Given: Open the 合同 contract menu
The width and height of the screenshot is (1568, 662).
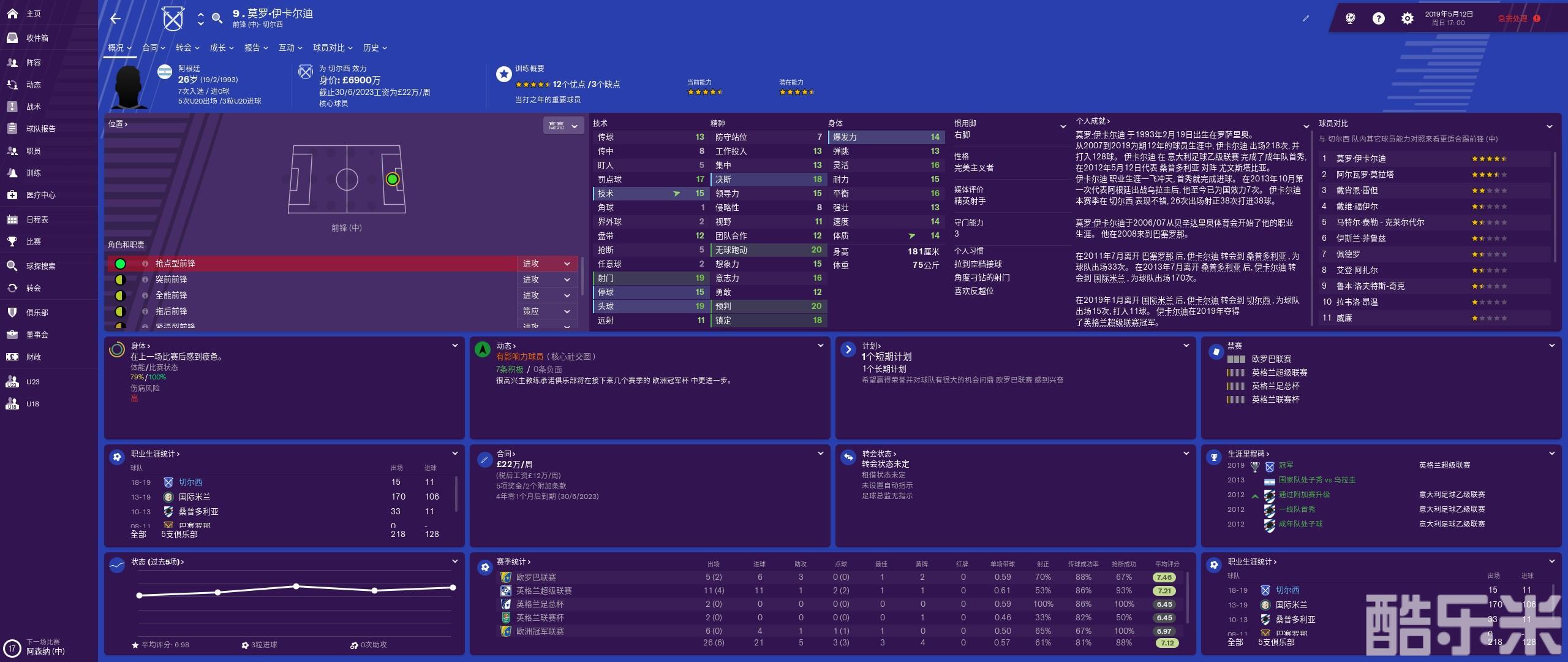Looking at the screenshot, I should tap(154, 47).
